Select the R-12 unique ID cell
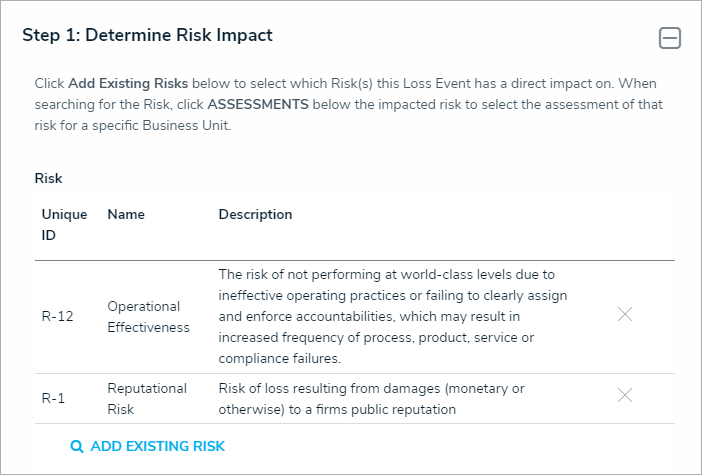Image resolution: width=702 pixels, height=475 pixels. [x=56, y=316]
